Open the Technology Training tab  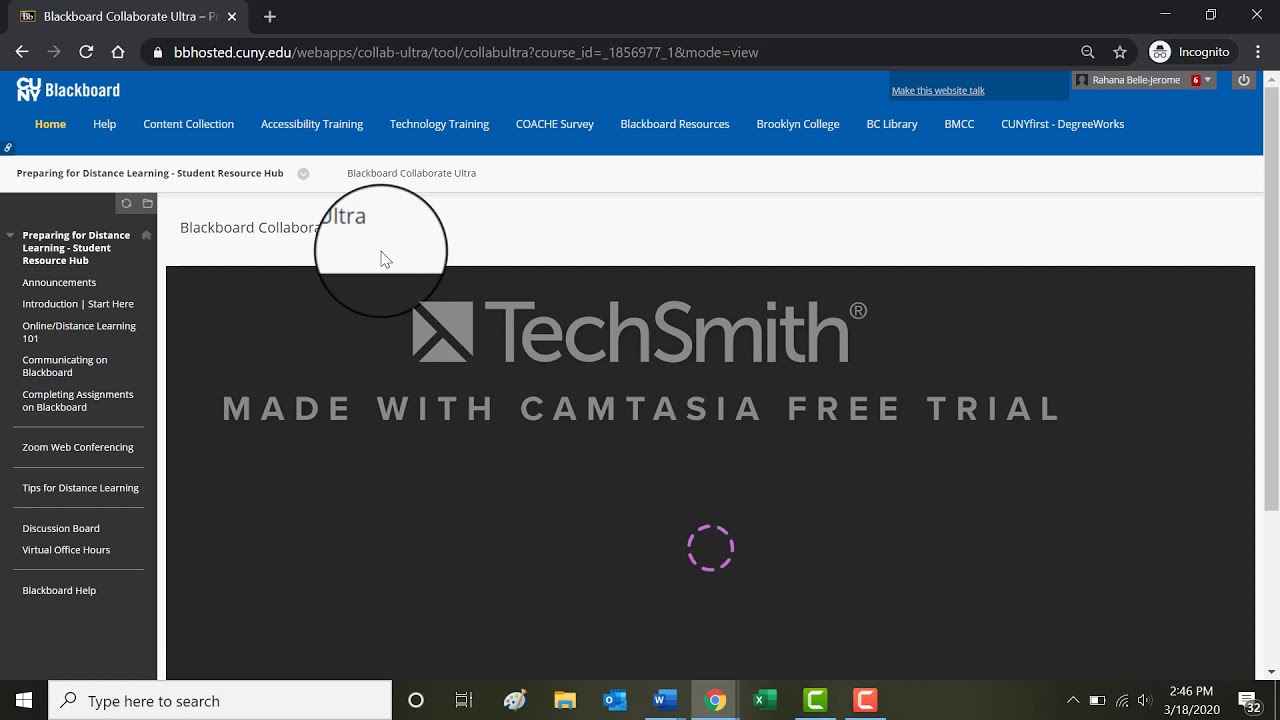click(x=439, y=124)
